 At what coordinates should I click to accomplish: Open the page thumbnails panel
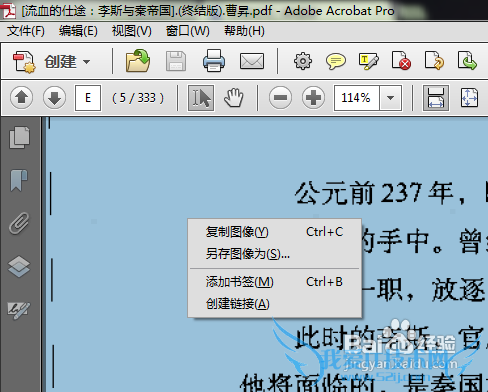click(x=19, y=137)
